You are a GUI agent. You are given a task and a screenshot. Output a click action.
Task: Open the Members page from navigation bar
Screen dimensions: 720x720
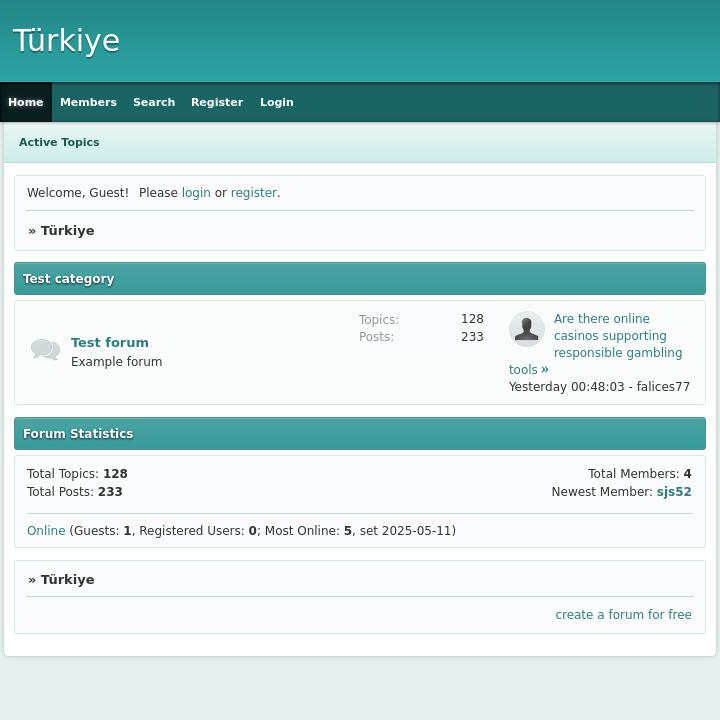[88, 102]
